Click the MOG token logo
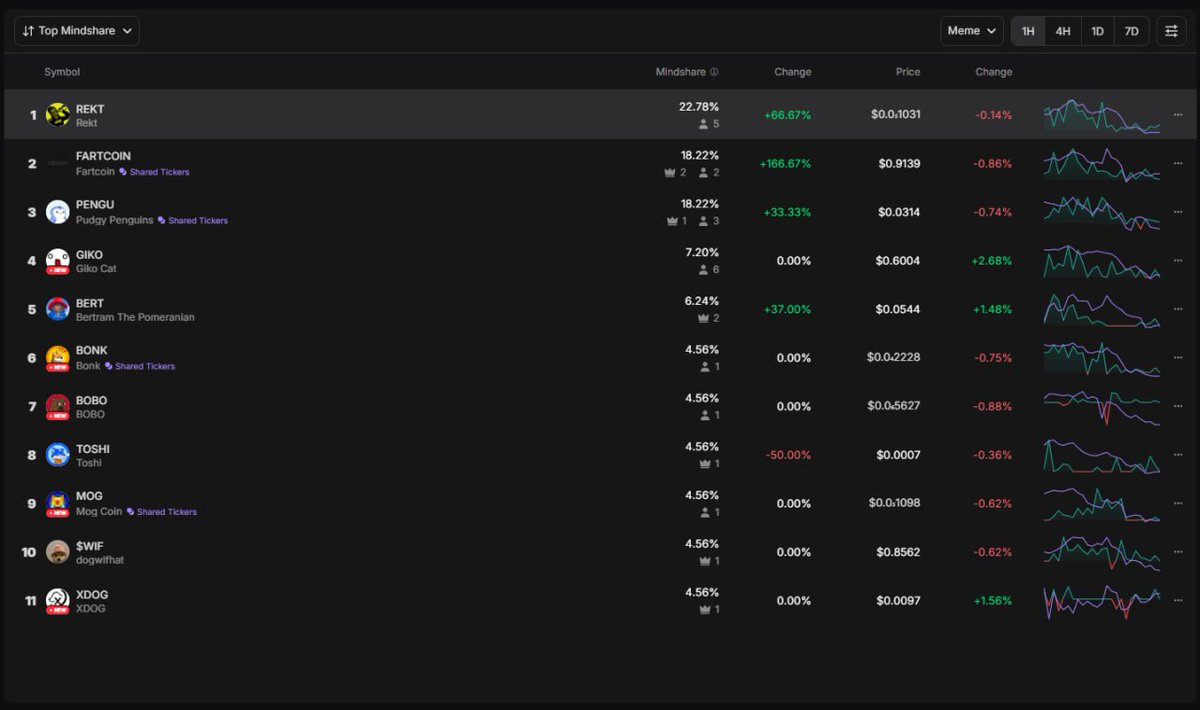Screen dimensions: 1200x710 tap(58, 503)
